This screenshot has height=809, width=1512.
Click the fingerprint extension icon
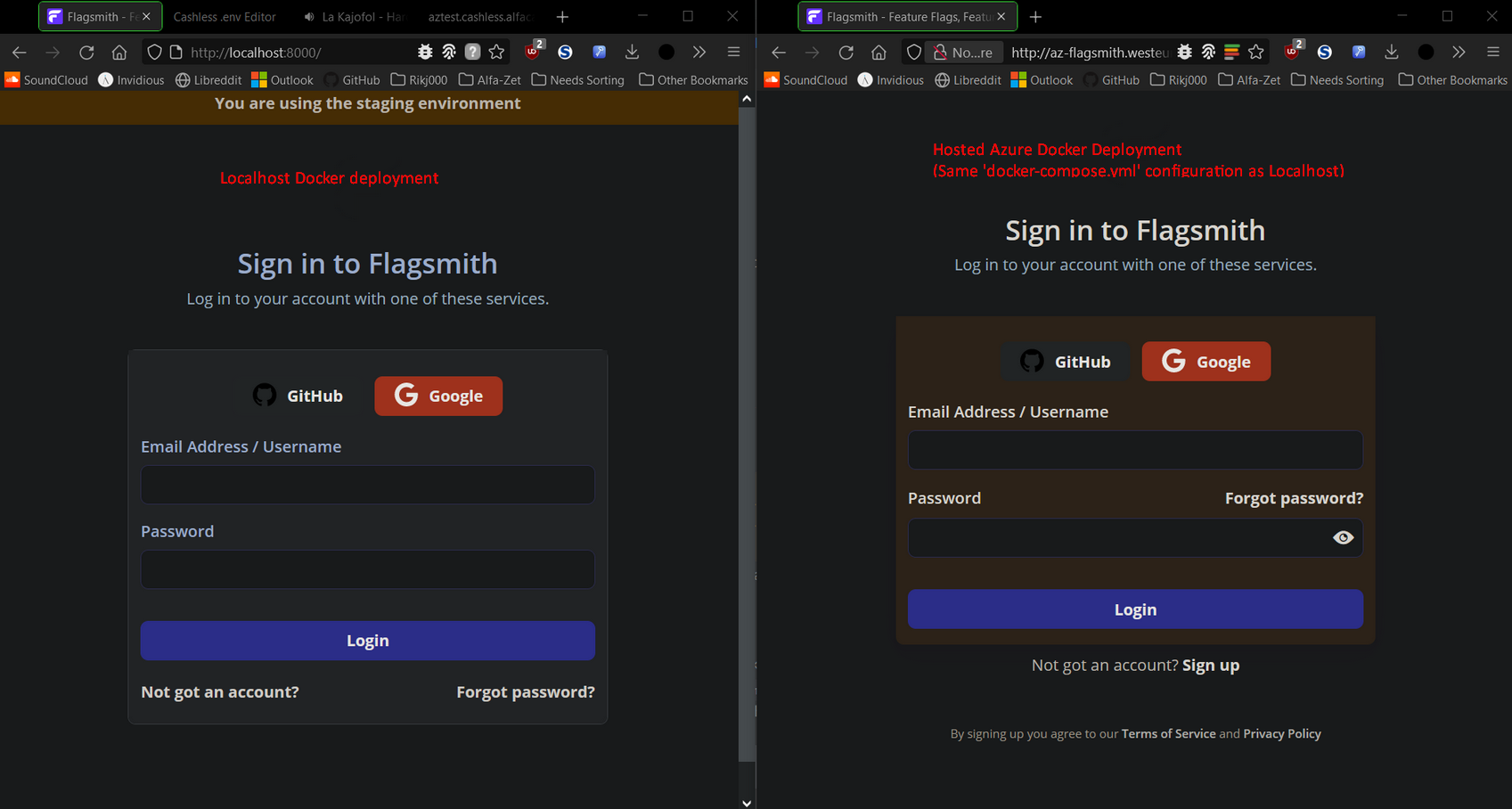(450, 53)
